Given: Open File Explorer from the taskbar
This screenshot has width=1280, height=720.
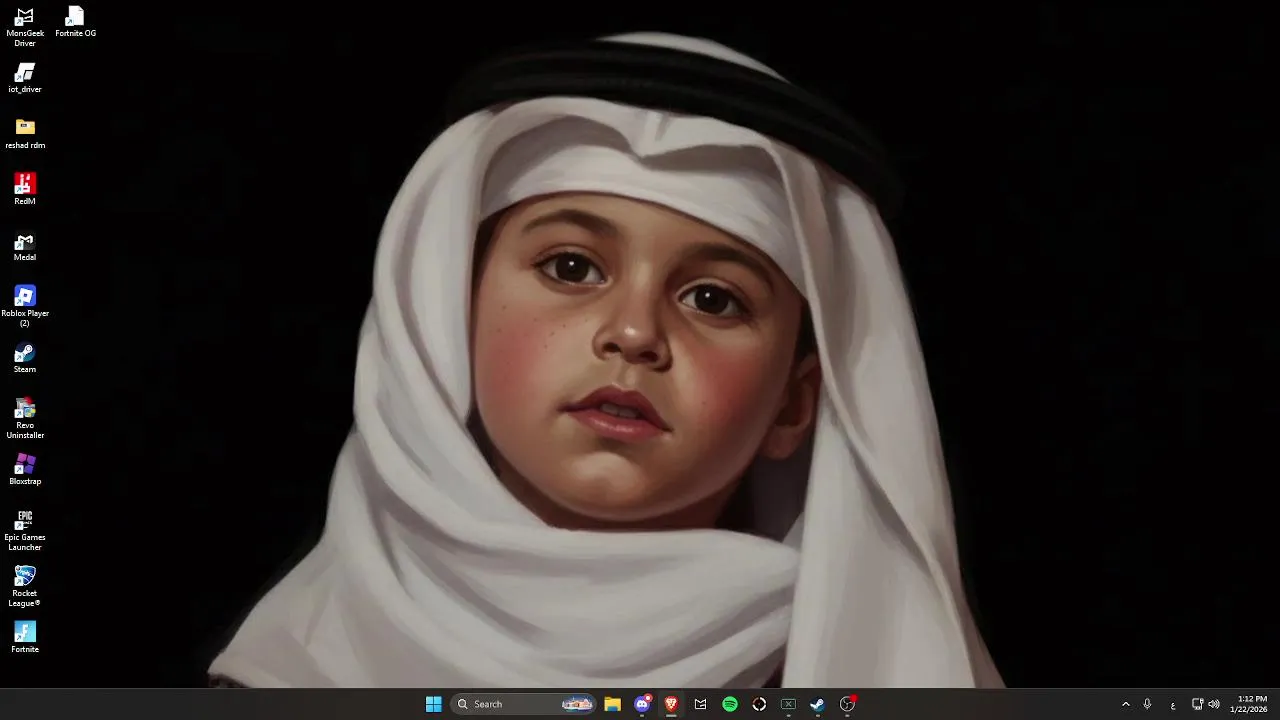Looking at the screenshot, I should point(612,704).
